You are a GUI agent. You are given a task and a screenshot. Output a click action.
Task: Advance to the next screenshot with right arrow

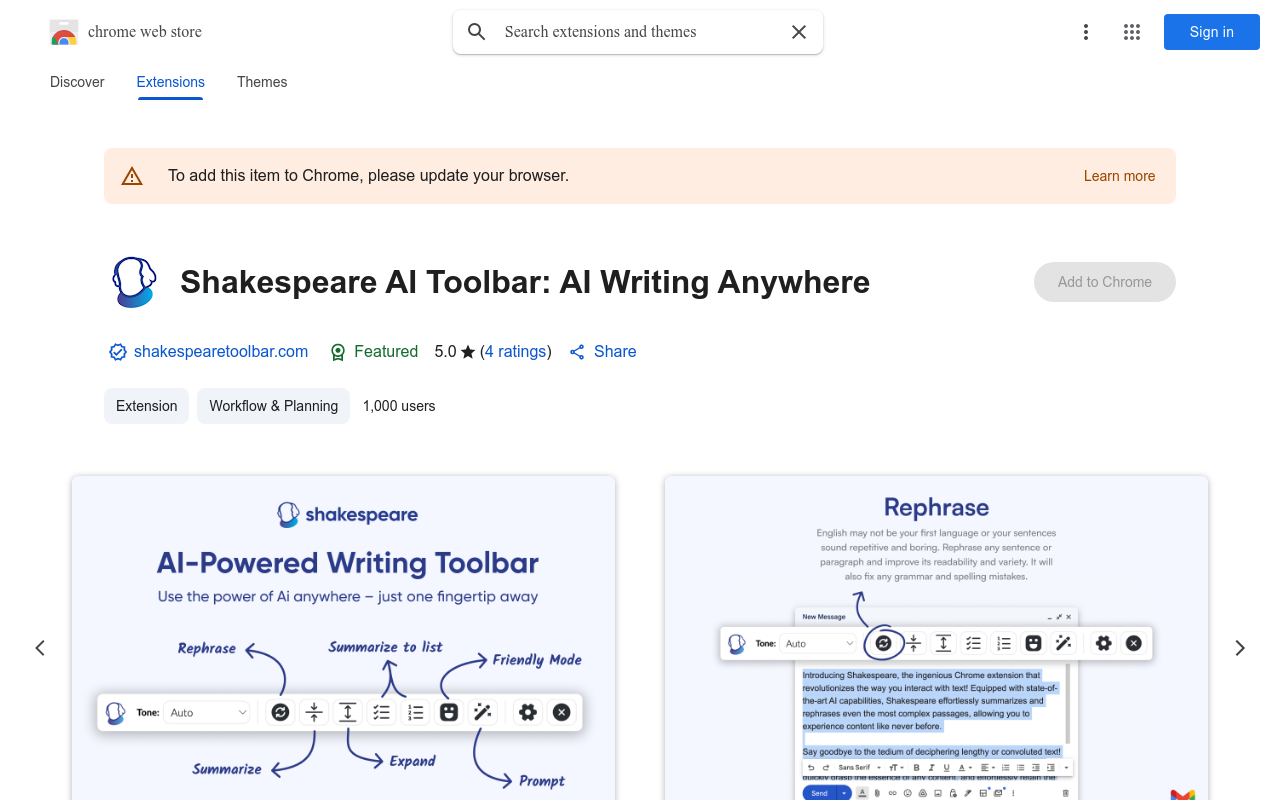click(1240, 648)
